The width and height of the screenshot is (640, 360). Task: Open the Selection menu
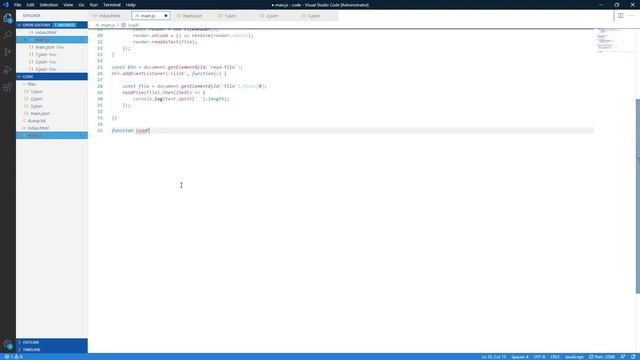point(49,5)
